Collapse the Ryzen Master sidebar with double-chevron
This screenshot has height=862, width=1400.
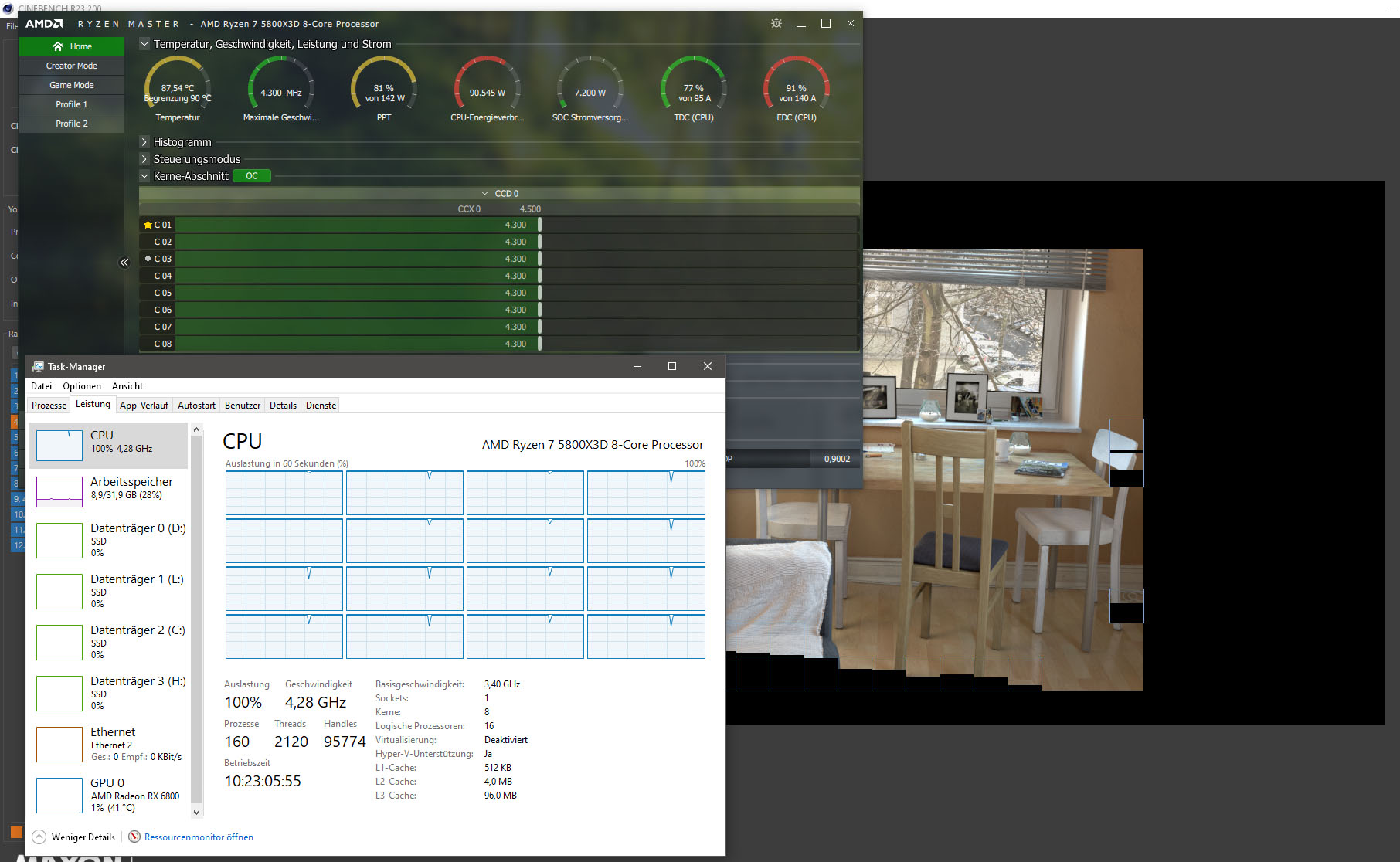point(124,263)
